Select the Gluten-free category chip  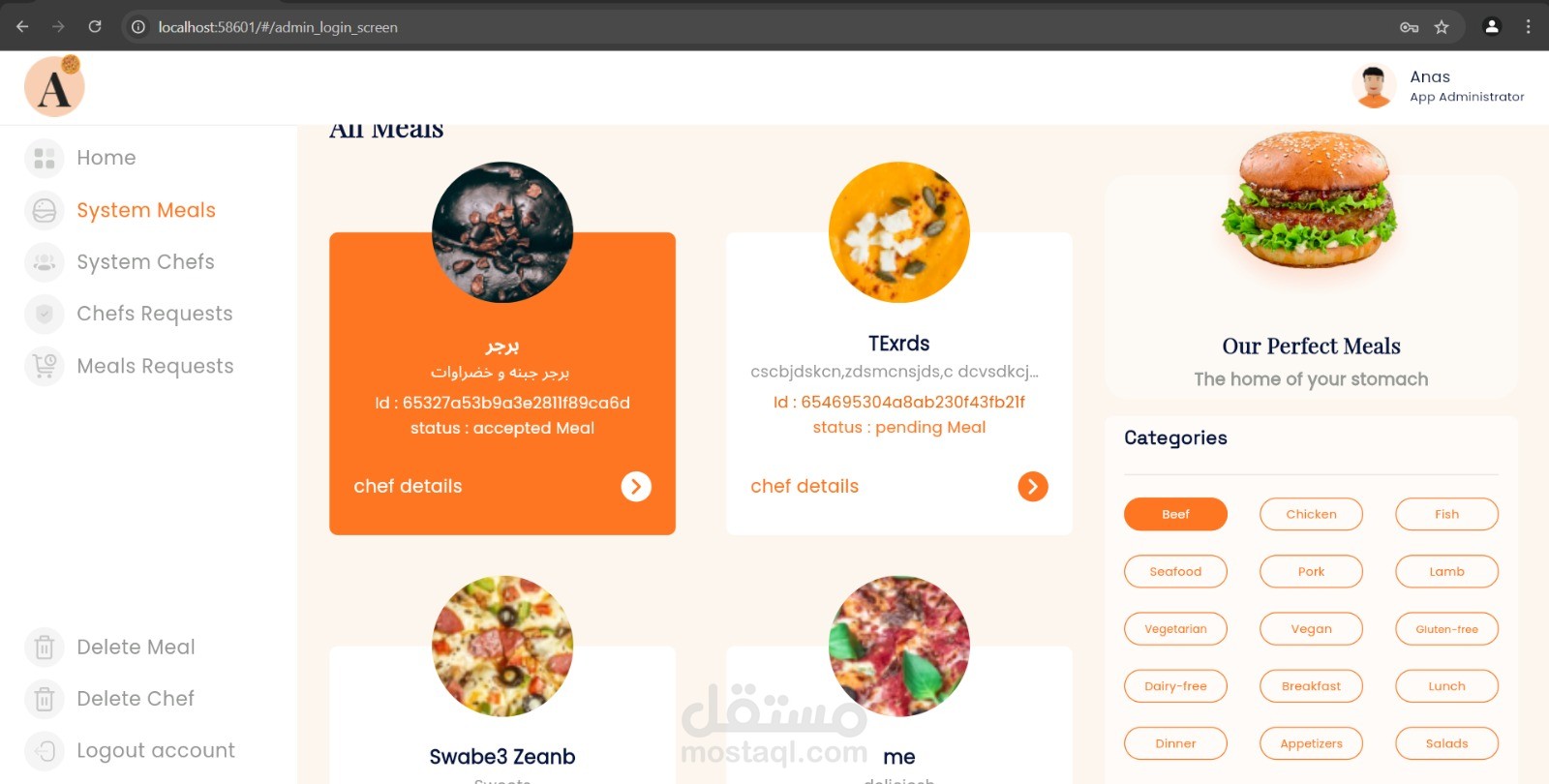(1446, 629)
